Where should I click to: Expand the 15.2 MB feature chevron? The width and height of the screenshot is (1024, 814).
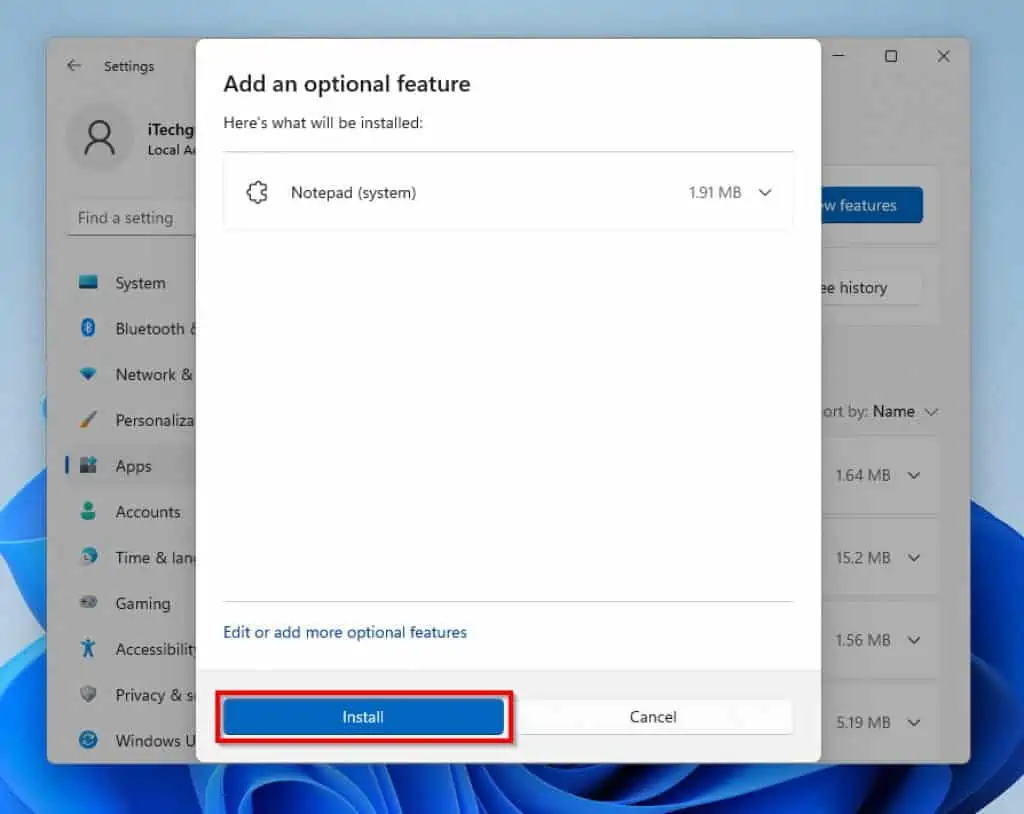(913, 558)
